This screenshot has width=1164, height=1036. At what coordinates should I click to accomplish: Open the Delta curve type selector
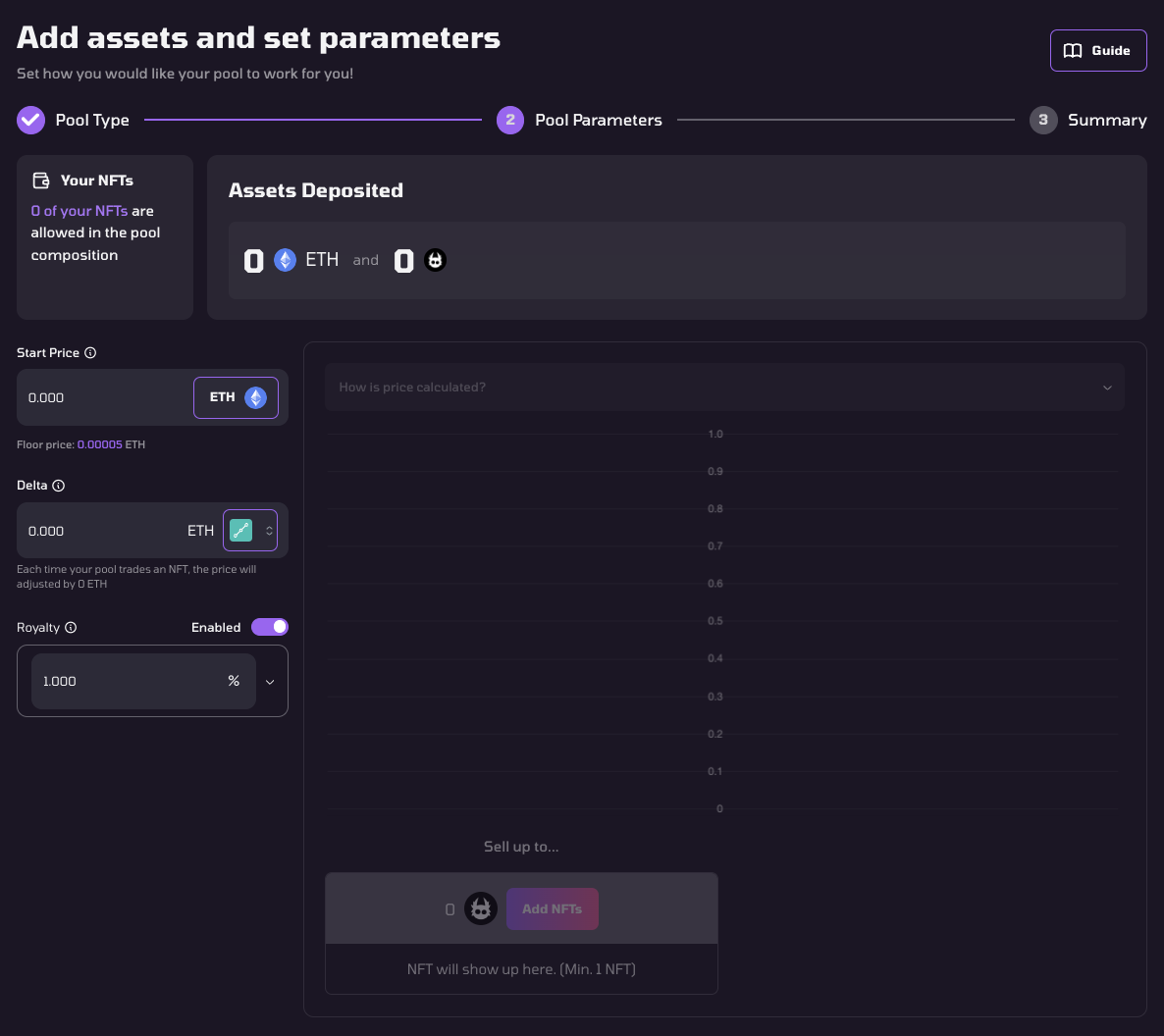(250, 531)
